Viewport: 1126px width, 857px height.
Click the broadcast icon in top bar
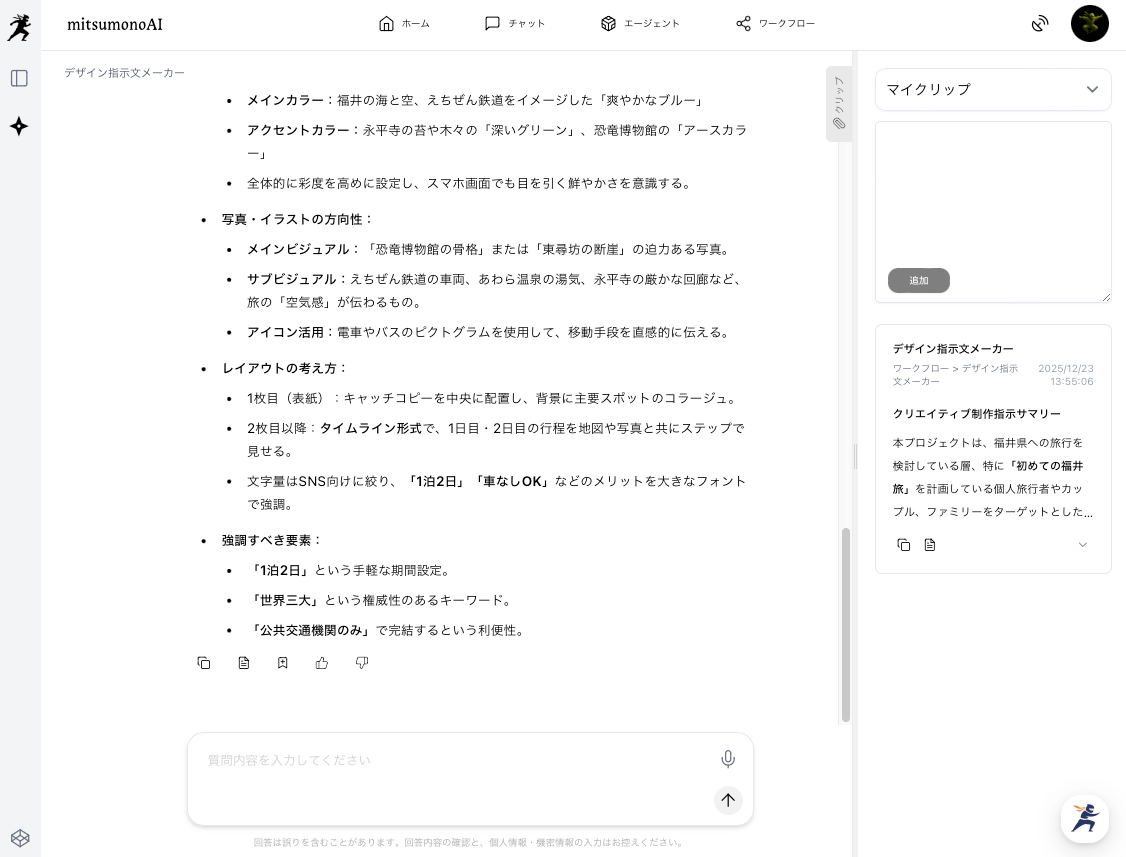click(1040, 24)
